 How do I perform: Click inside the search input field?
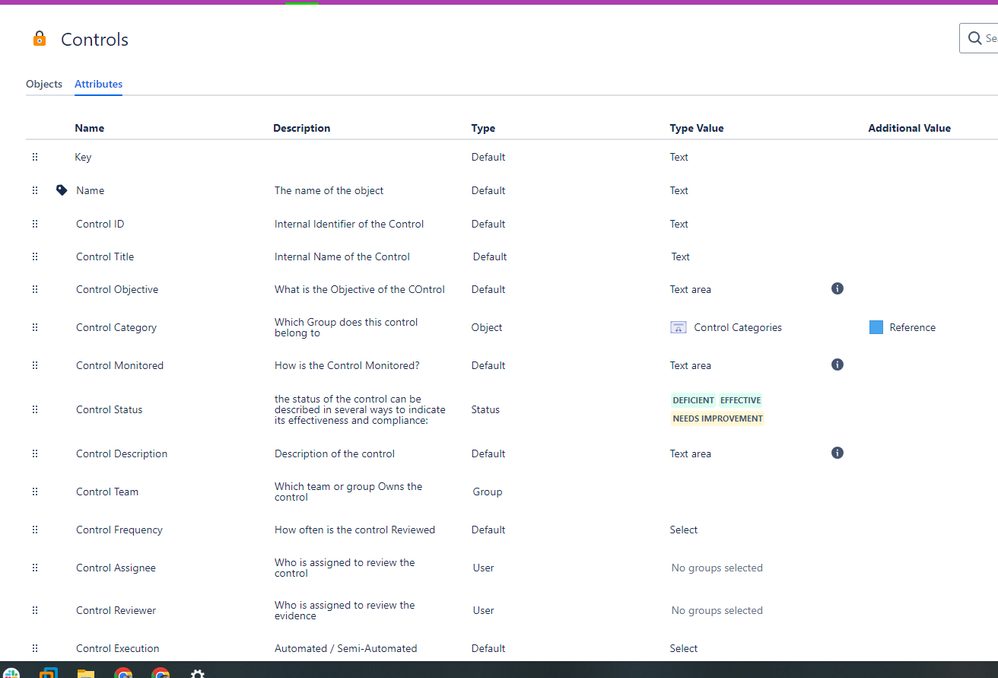[990, 38]
